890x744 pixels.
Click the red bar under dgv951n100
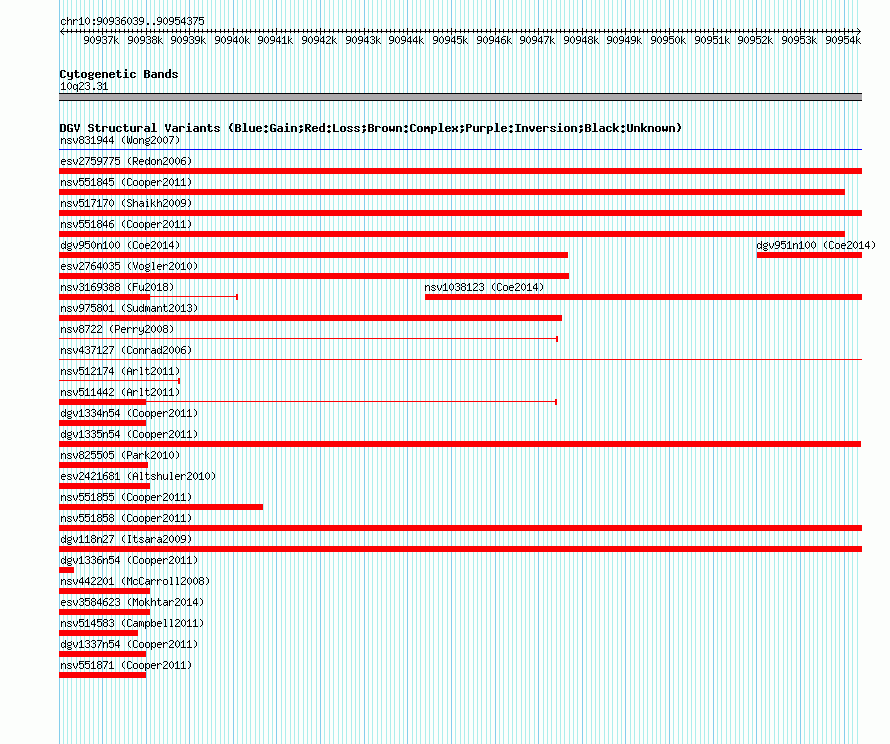click(x=809, y=255)
